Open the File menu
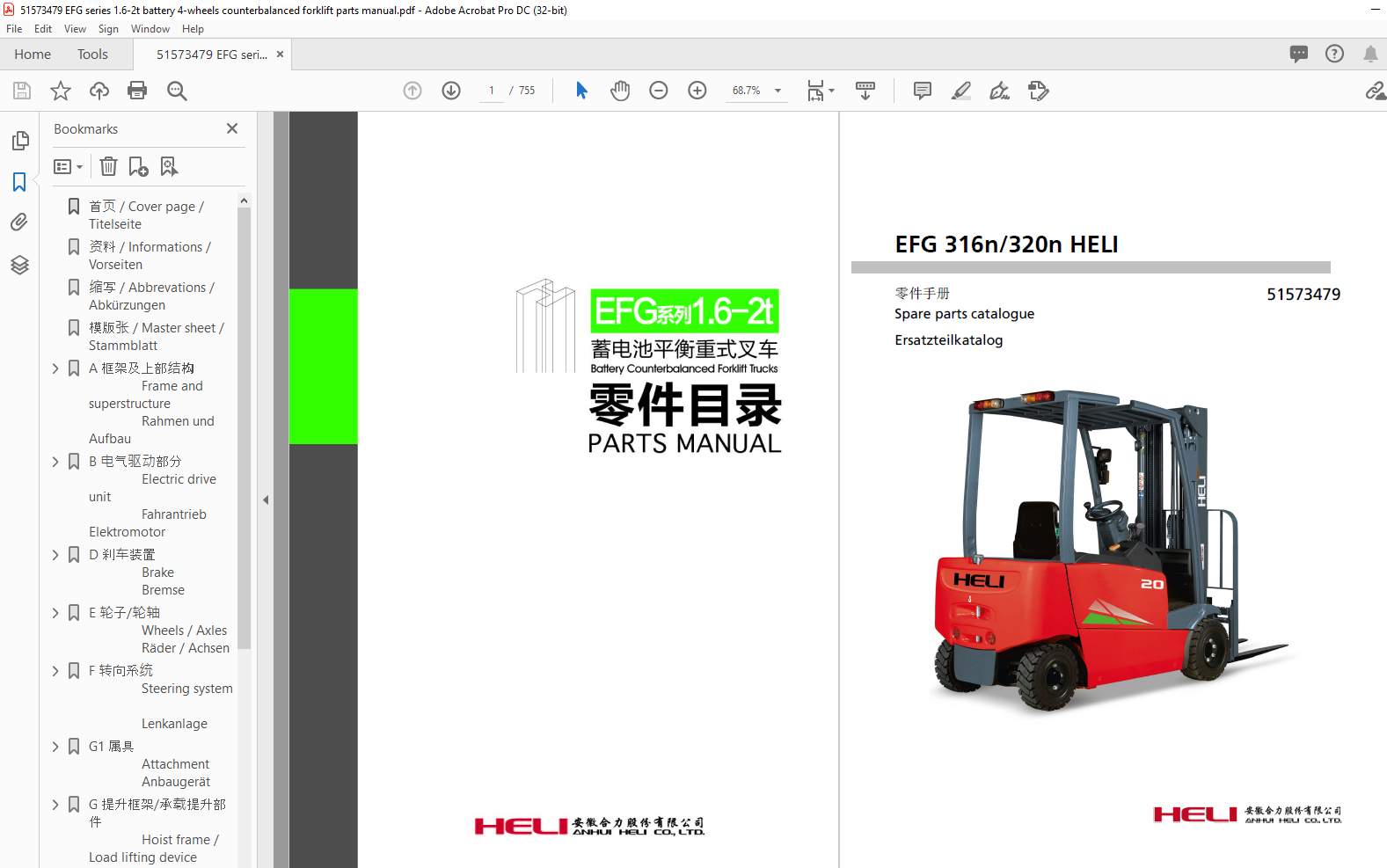 [x=14, y=29]
